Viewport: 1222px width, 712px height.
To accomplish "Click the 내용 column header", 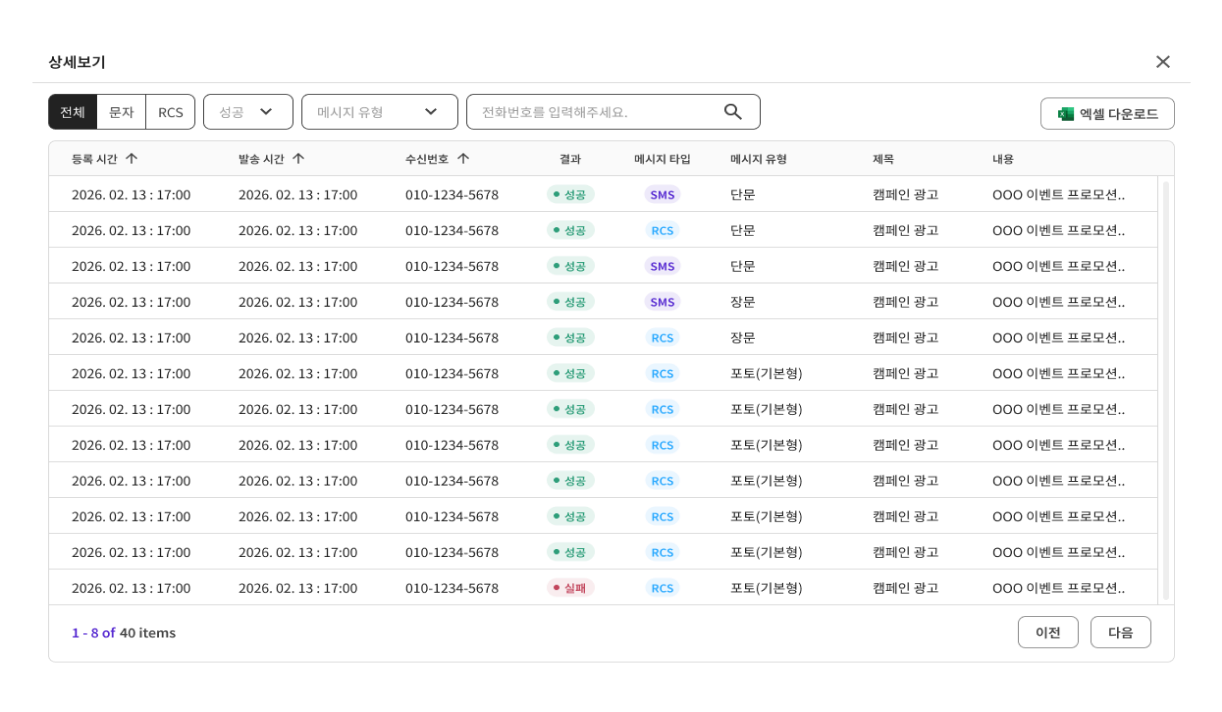I will click(x=1003, y=159).
